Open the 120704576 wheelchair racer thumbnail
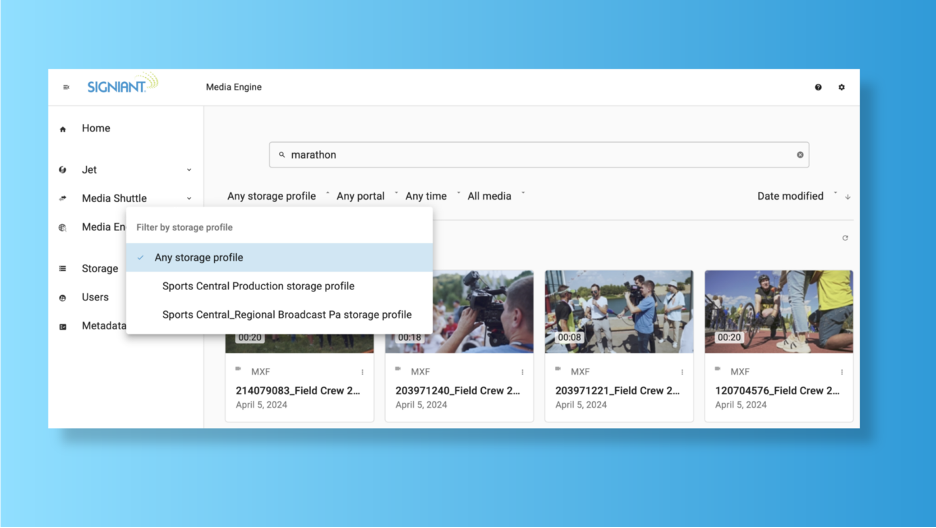The image size is (936, 528). click(778, 311)
